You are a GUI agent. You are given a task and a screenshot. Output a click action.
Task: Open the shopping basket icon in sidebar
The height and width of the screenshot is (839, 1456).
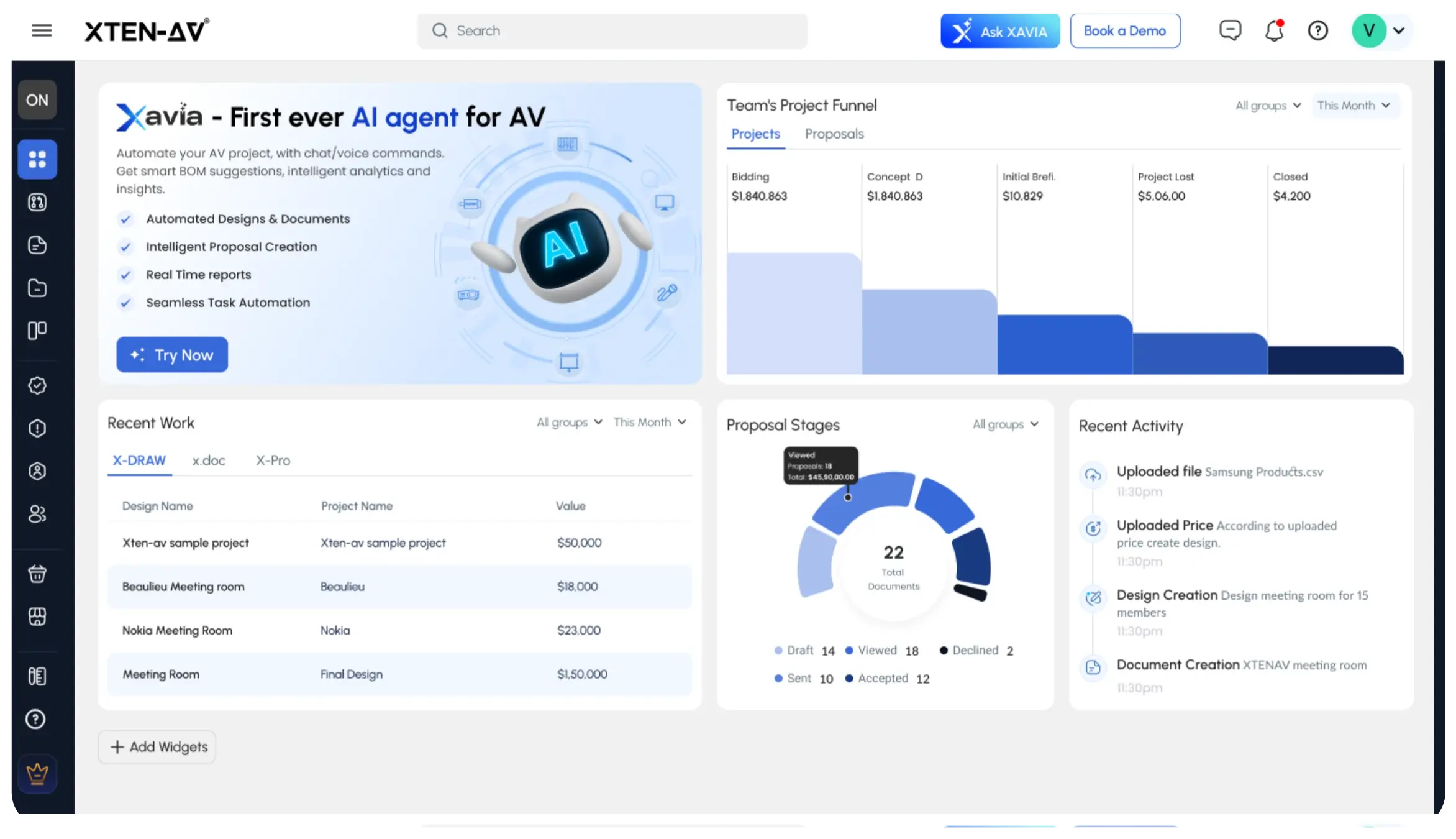[37, 573]
